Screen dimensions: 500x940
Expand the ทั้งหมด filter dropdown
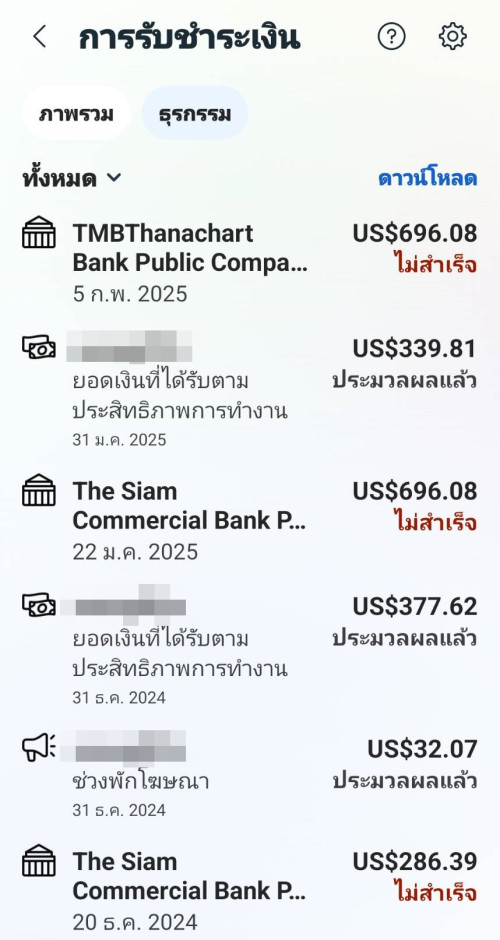coord(72,178)
